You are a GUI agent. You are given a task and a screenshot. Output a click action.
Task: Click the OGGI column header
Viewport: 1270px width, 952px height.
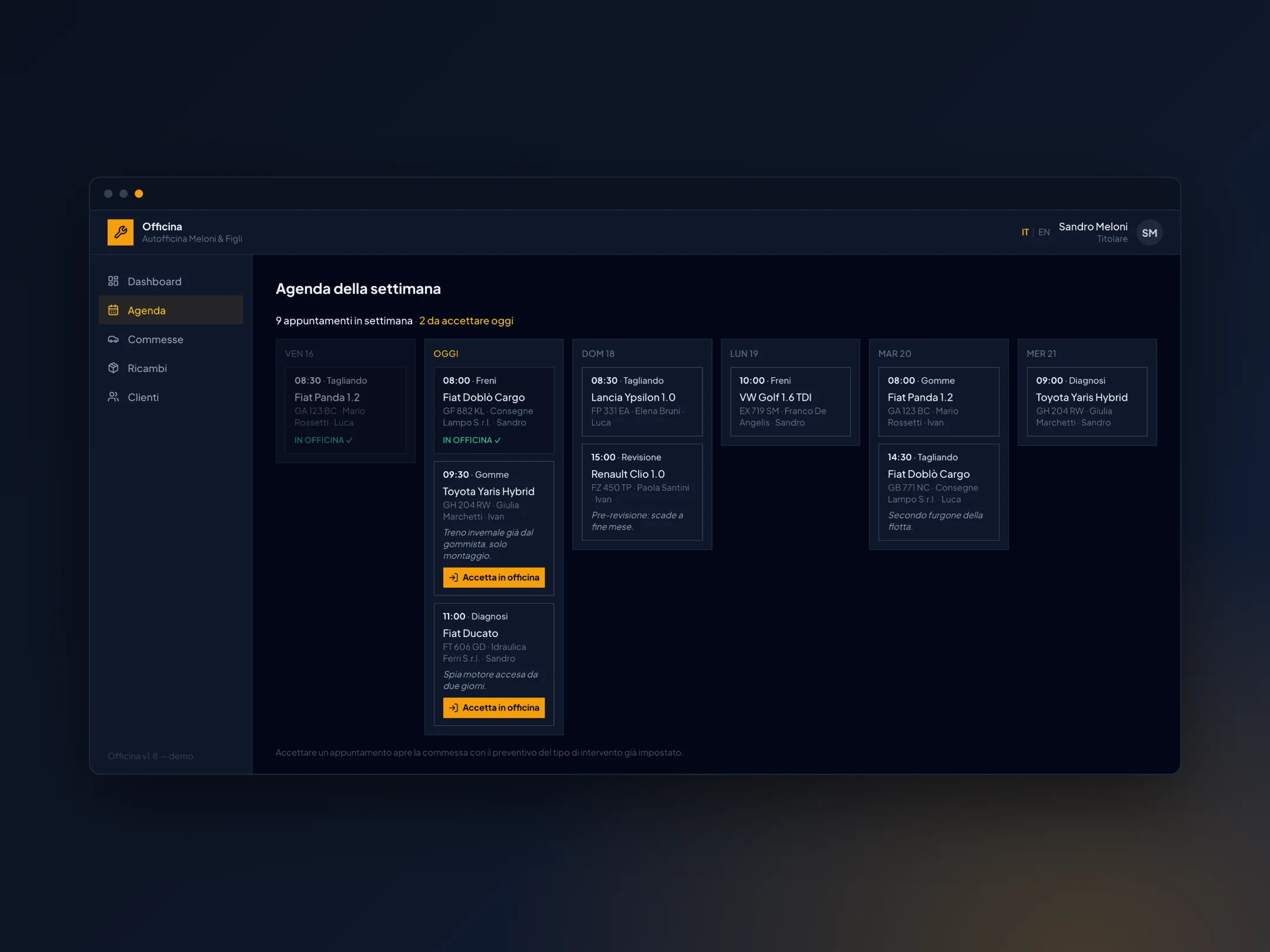(x=446, y=353)
